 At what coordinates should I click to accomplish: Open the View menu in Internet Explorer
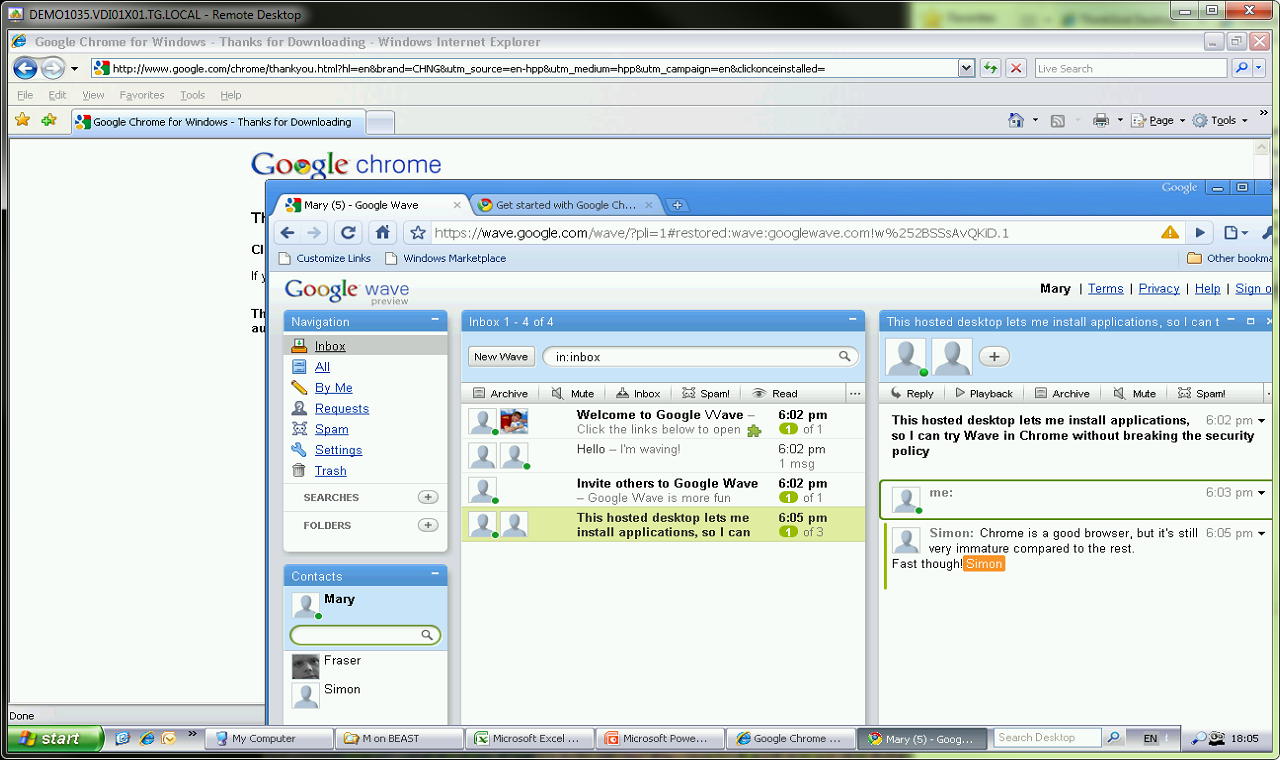click(x=93, y=95)
